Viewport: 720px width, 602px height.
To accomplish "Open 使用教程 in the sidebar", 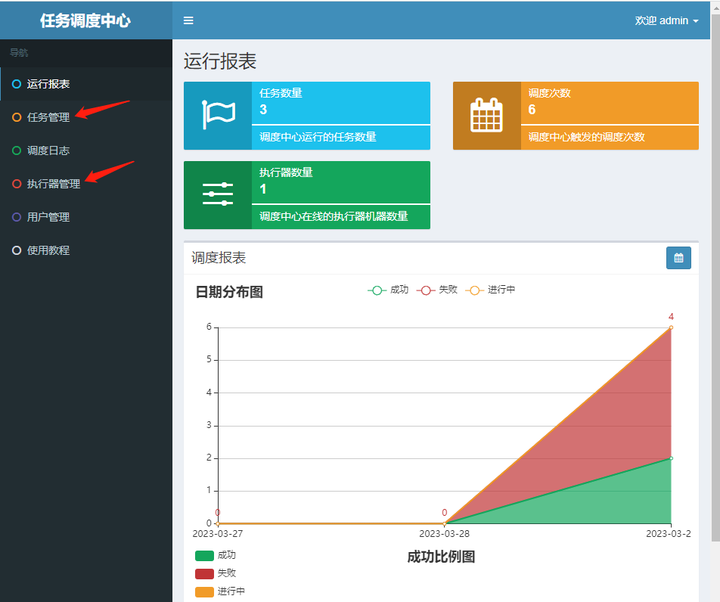I will click(86, 250).
